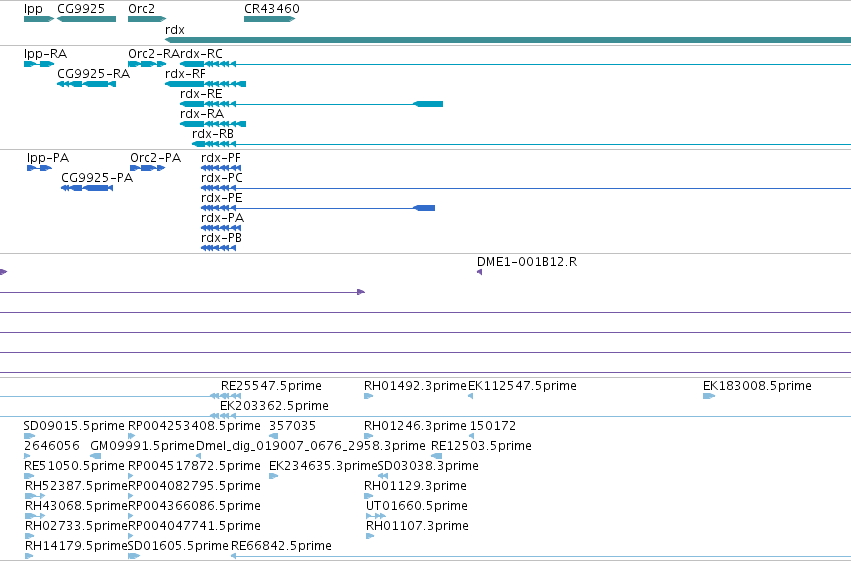Select the UT01660.5prime arrows
851x561 pixels.
pos(376,516)
